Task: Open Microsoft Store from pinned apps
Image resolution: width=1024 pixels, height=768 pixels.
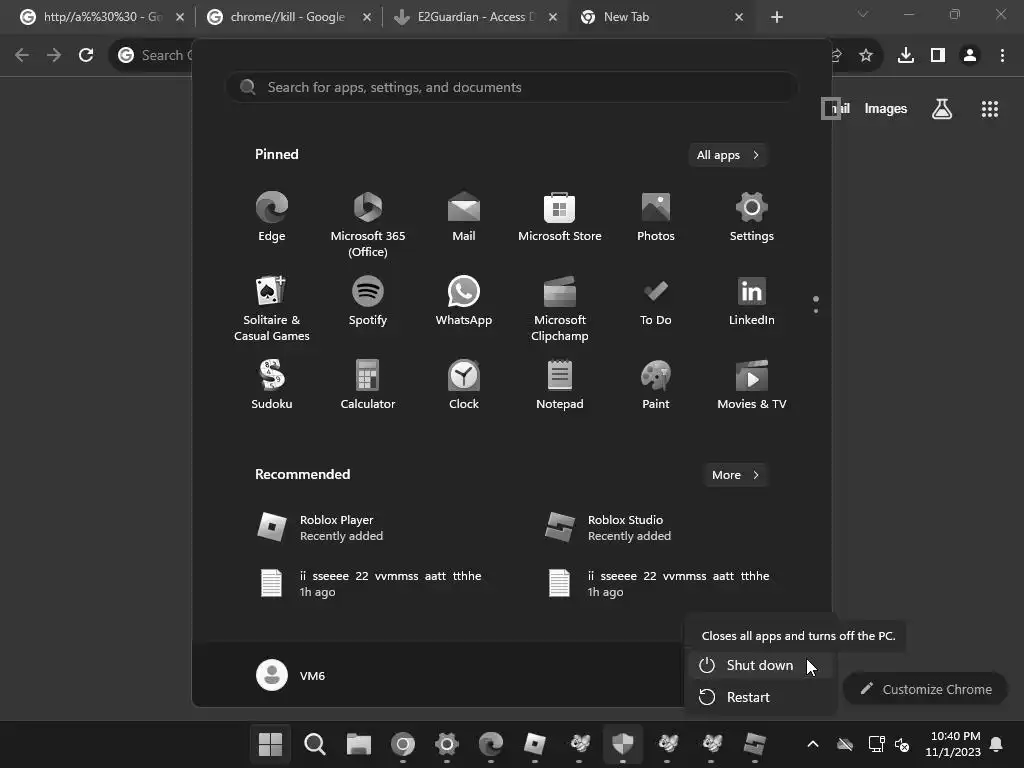Action: coord(560,217)
